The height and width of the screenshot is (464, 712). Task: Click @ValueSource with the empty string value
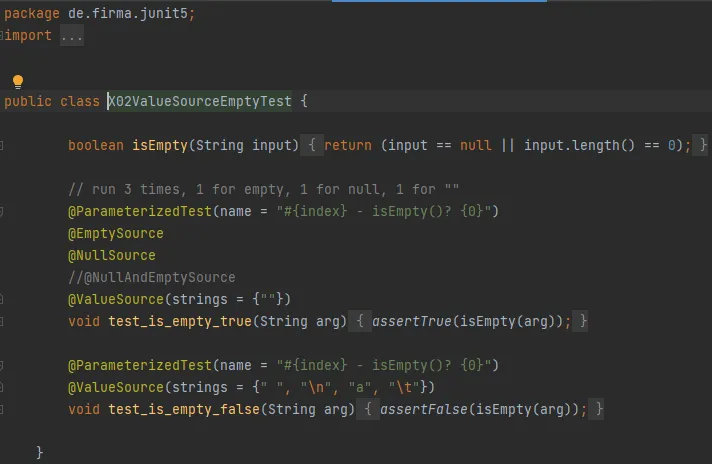pyautogui.click(x=116, y=299)
